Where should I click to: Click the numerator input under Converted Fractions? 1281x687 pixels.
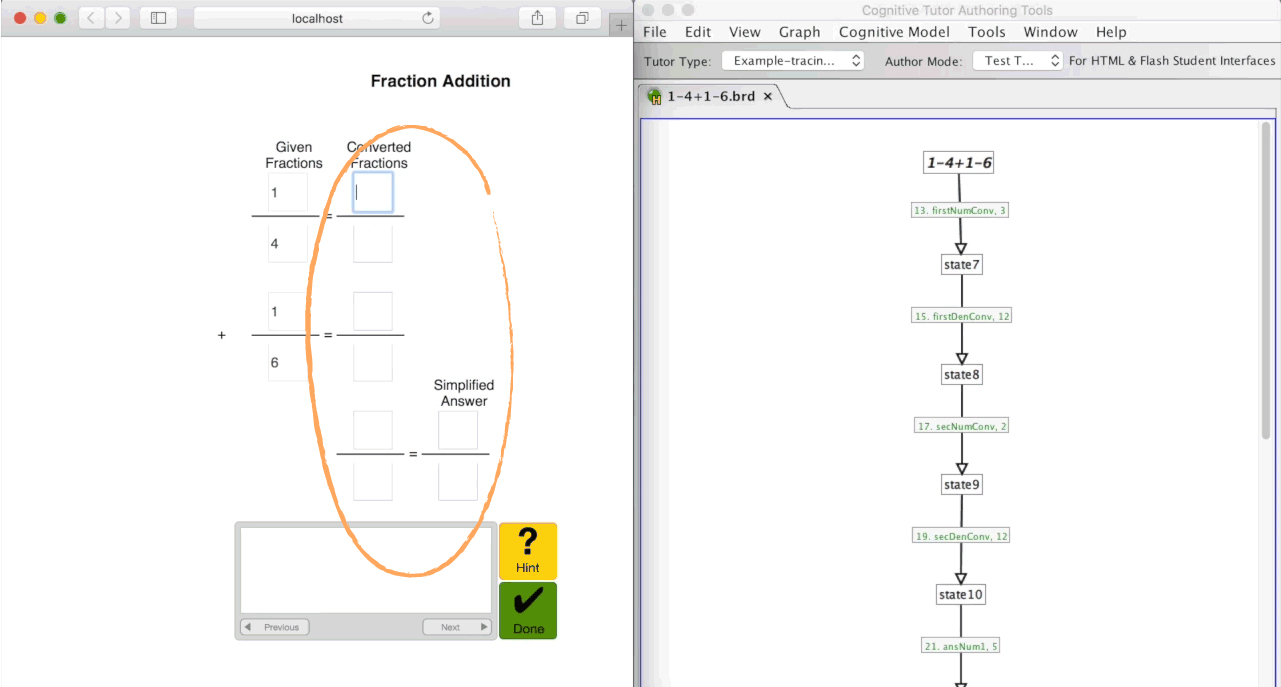372,192
